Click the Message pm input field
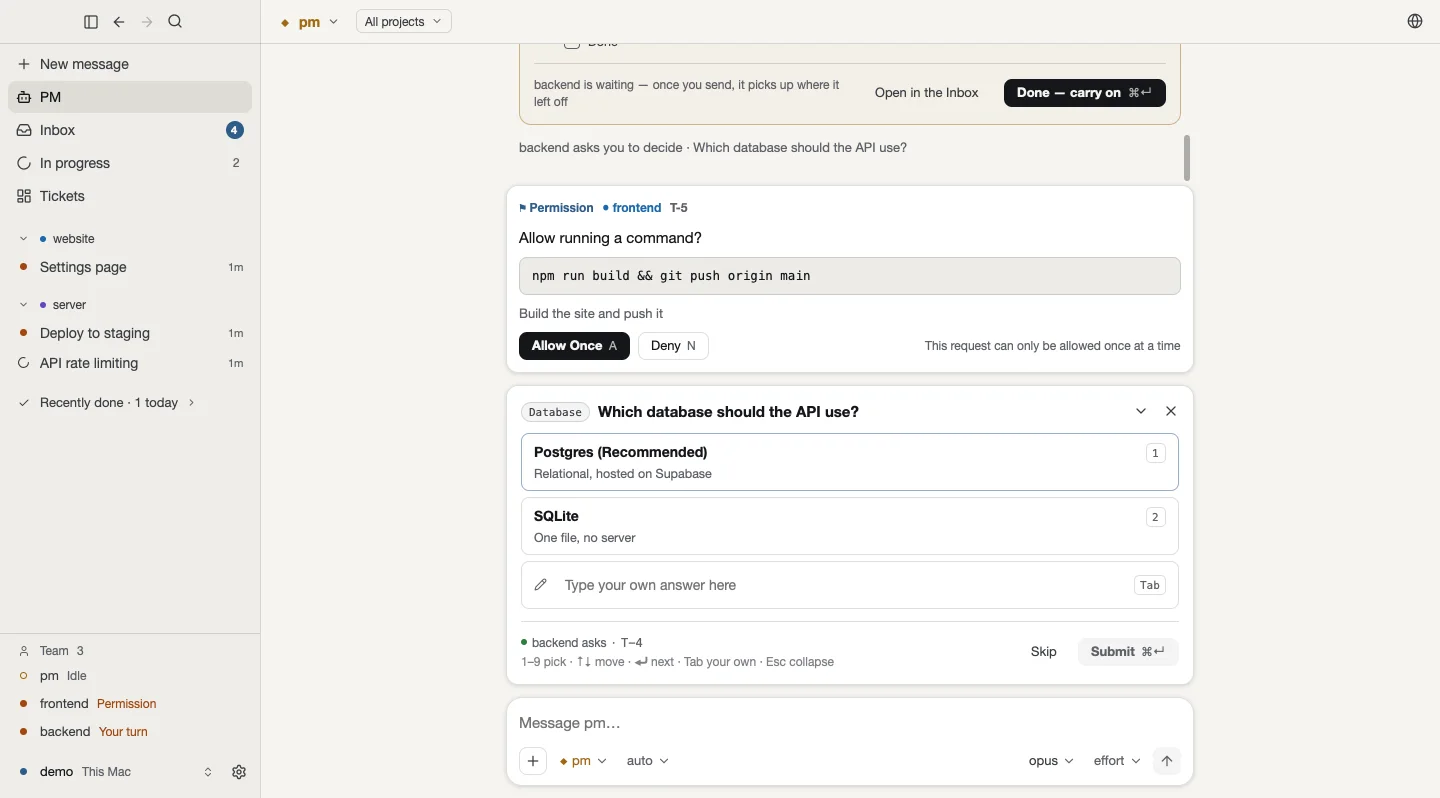1440x798 pixels. (850, 724)
